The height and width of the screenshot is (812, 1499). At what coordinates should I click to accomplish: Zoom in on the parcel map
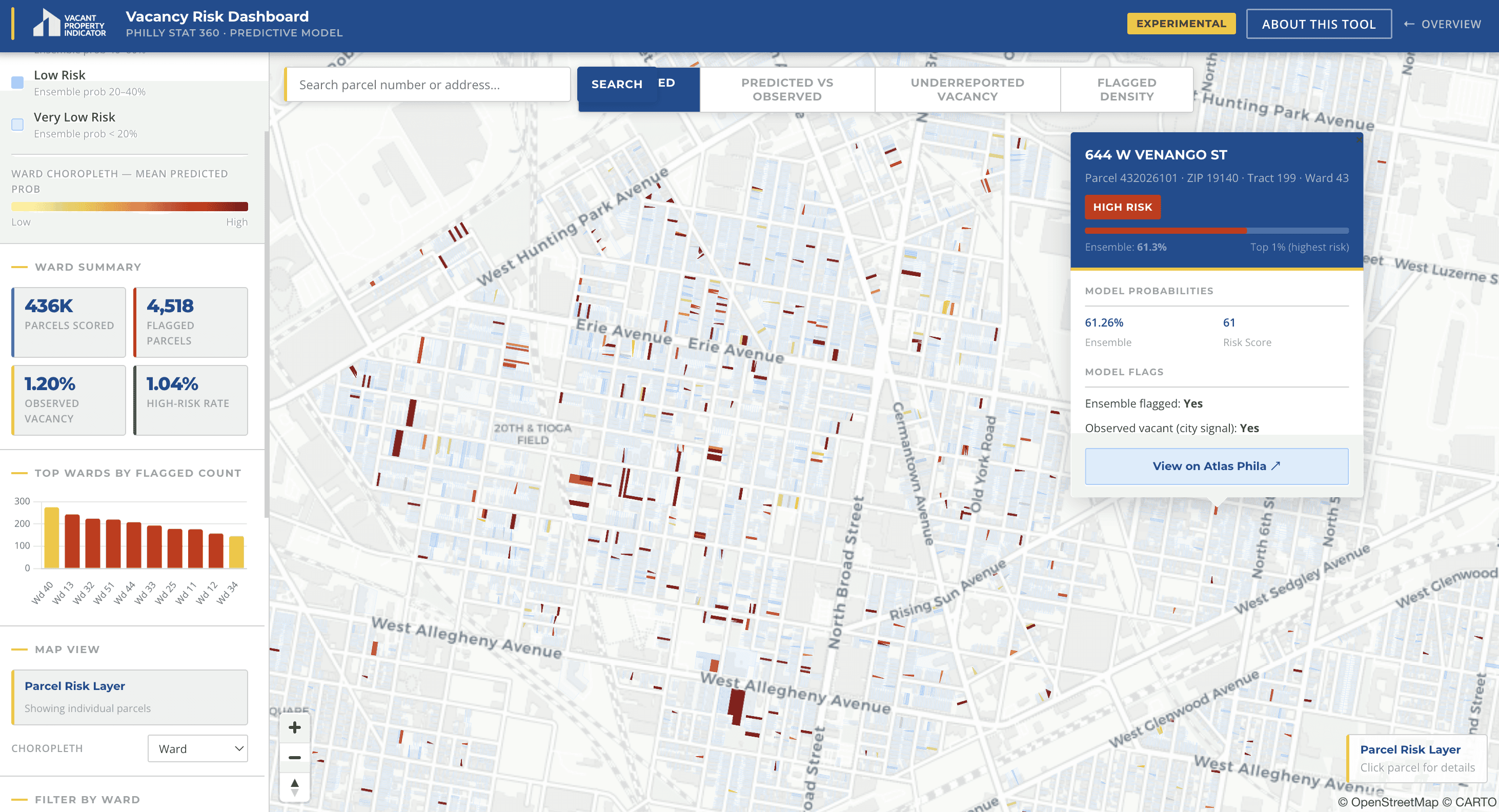(x=294, y=727)
